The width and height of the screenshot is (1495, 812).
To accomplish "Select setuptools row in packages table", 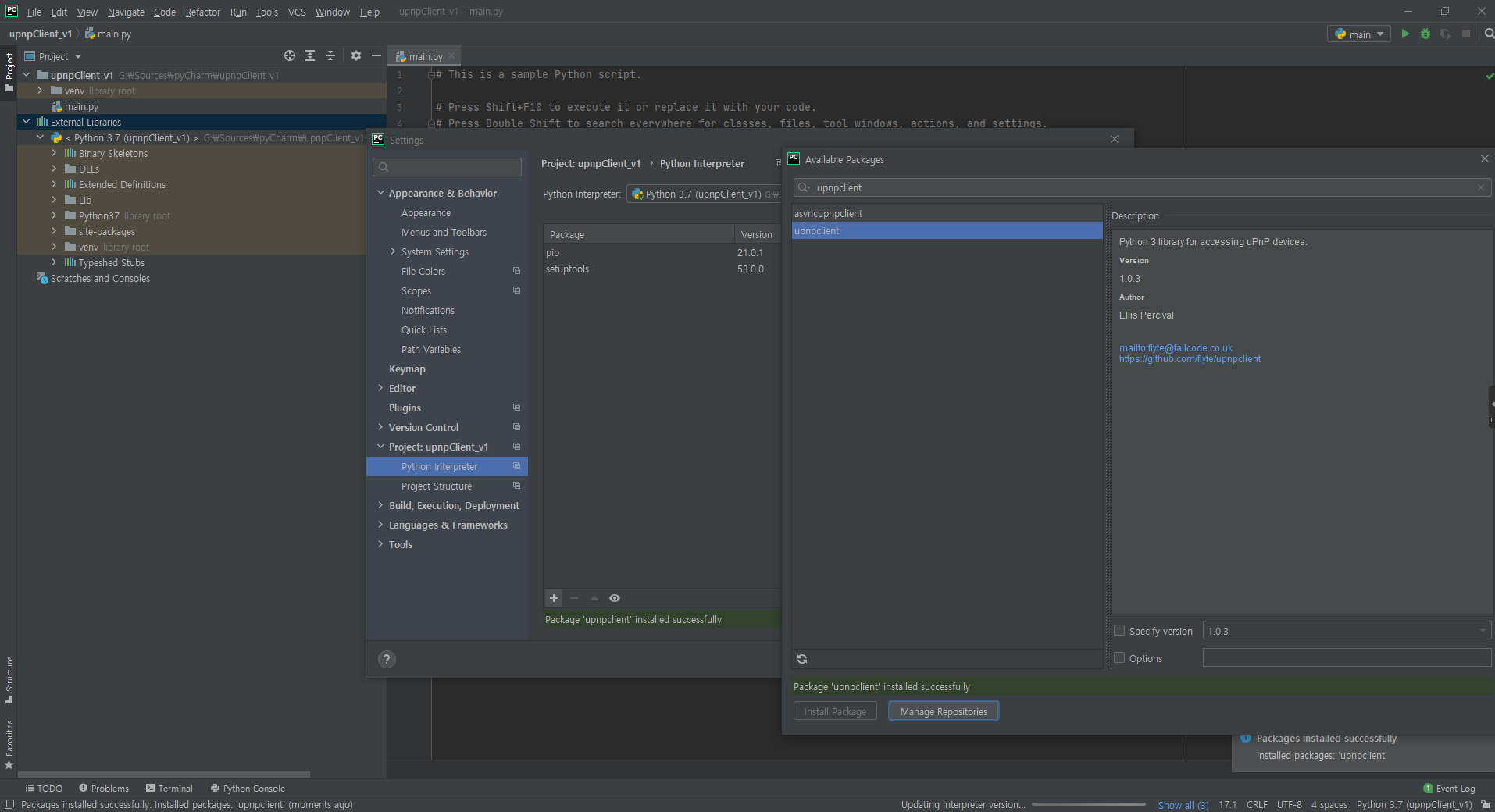I will 662,269.
